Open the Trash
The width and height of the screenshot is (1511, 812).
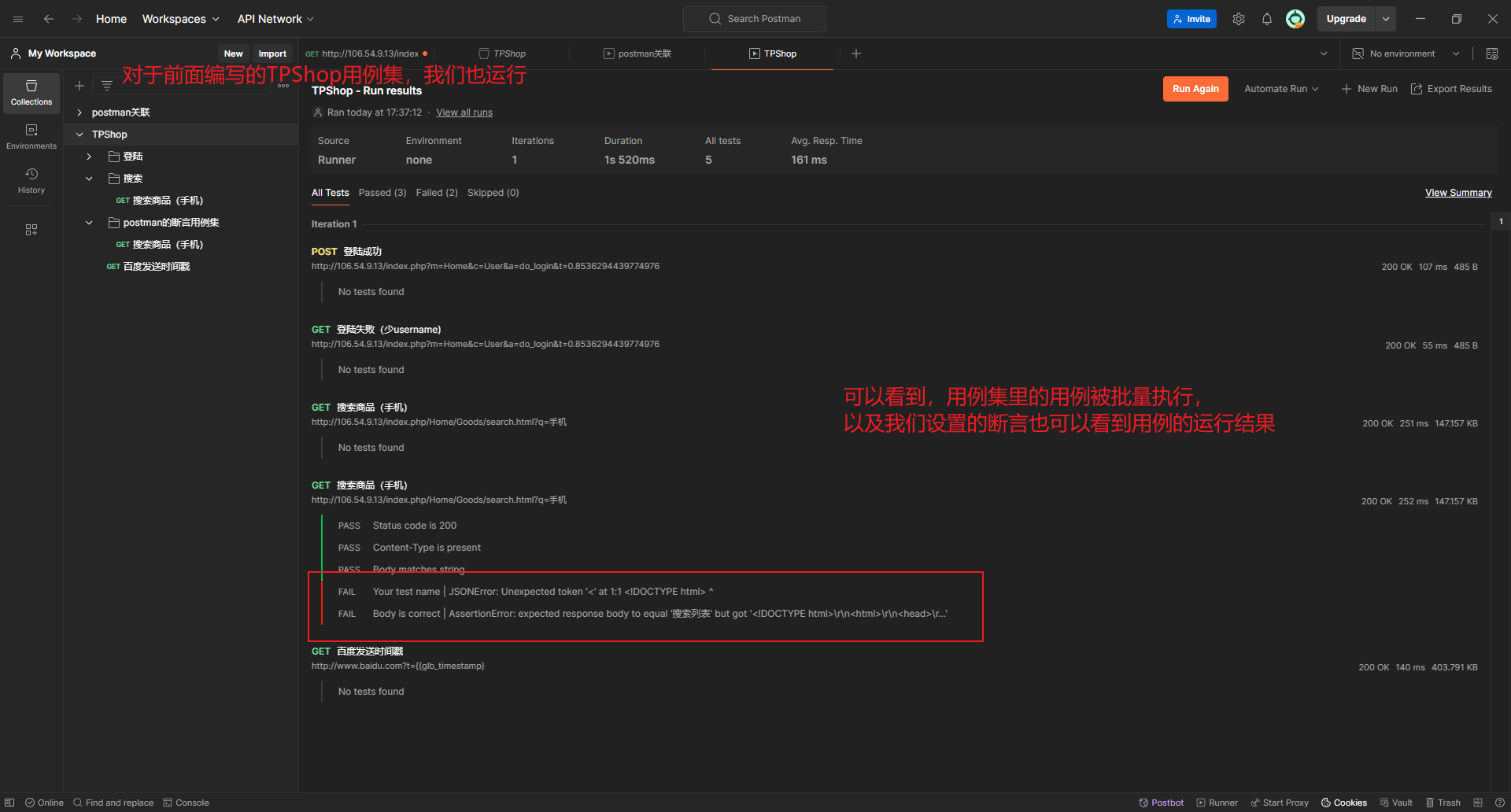pos(1443,803)
